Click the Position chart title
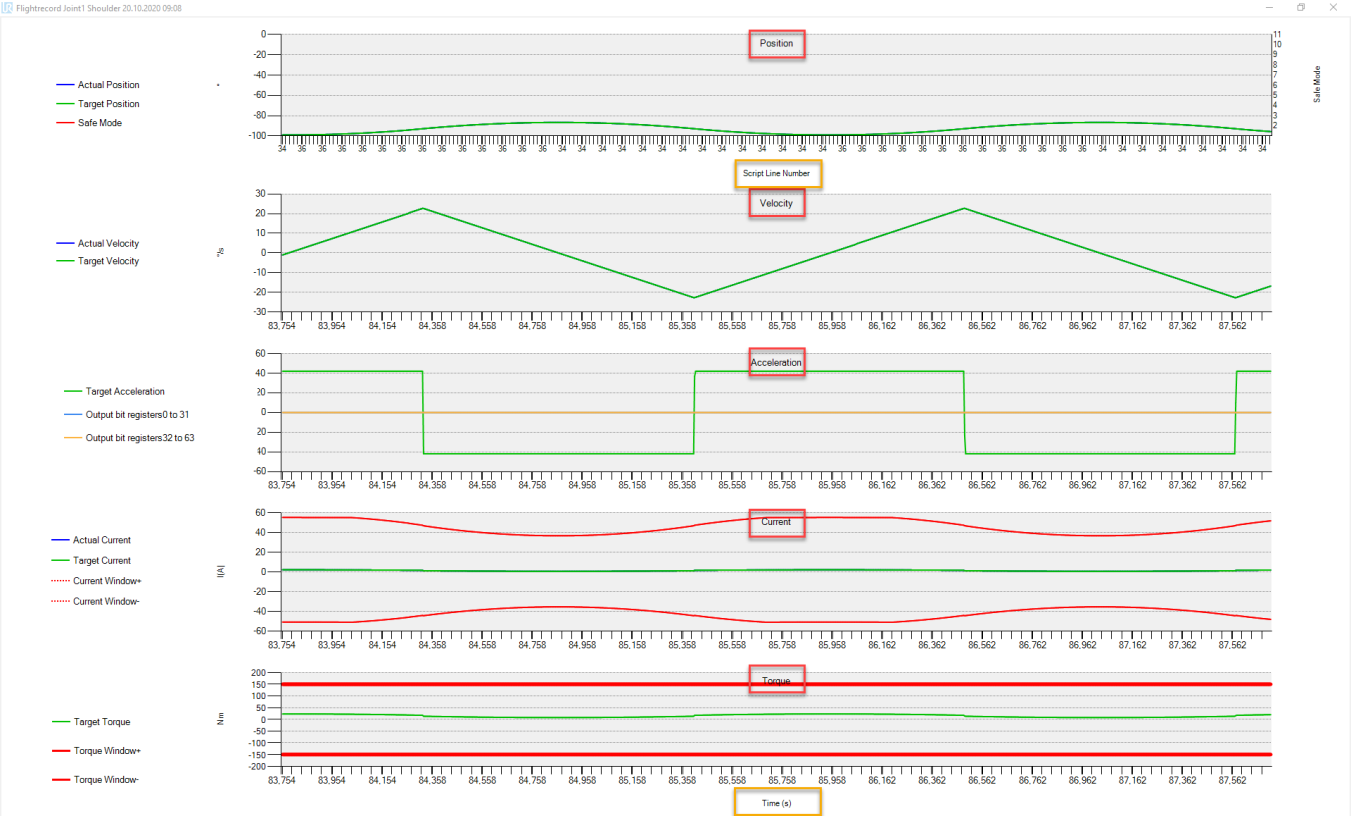Image resolution: width=1351 pixels, height=816 pixels. tap(777, 44)
